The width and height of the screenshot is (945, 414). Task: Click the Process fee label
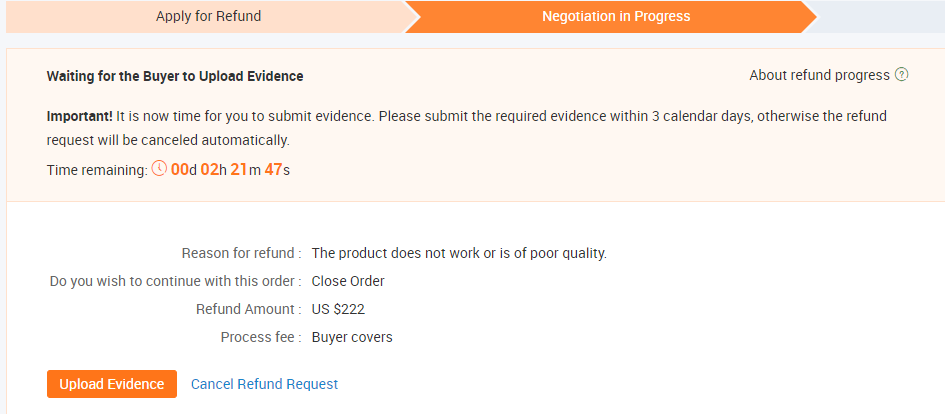[260, 337]
